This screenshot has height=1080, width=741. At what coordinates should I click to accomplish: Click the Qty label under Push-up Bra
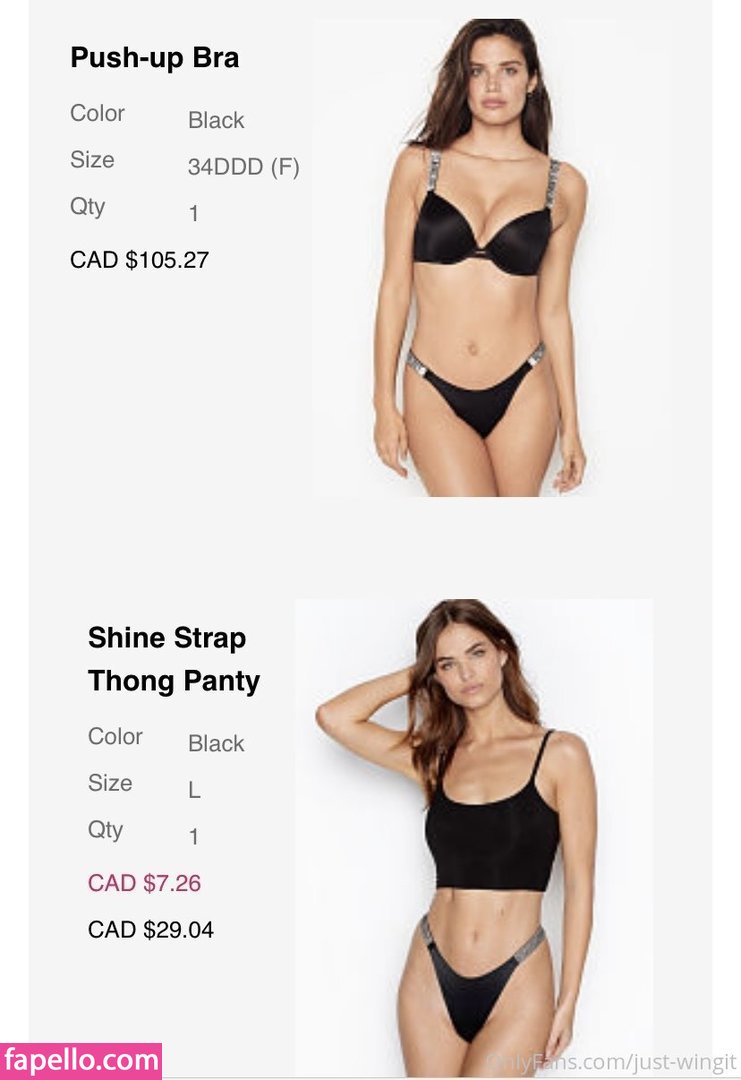coord(87,207)
